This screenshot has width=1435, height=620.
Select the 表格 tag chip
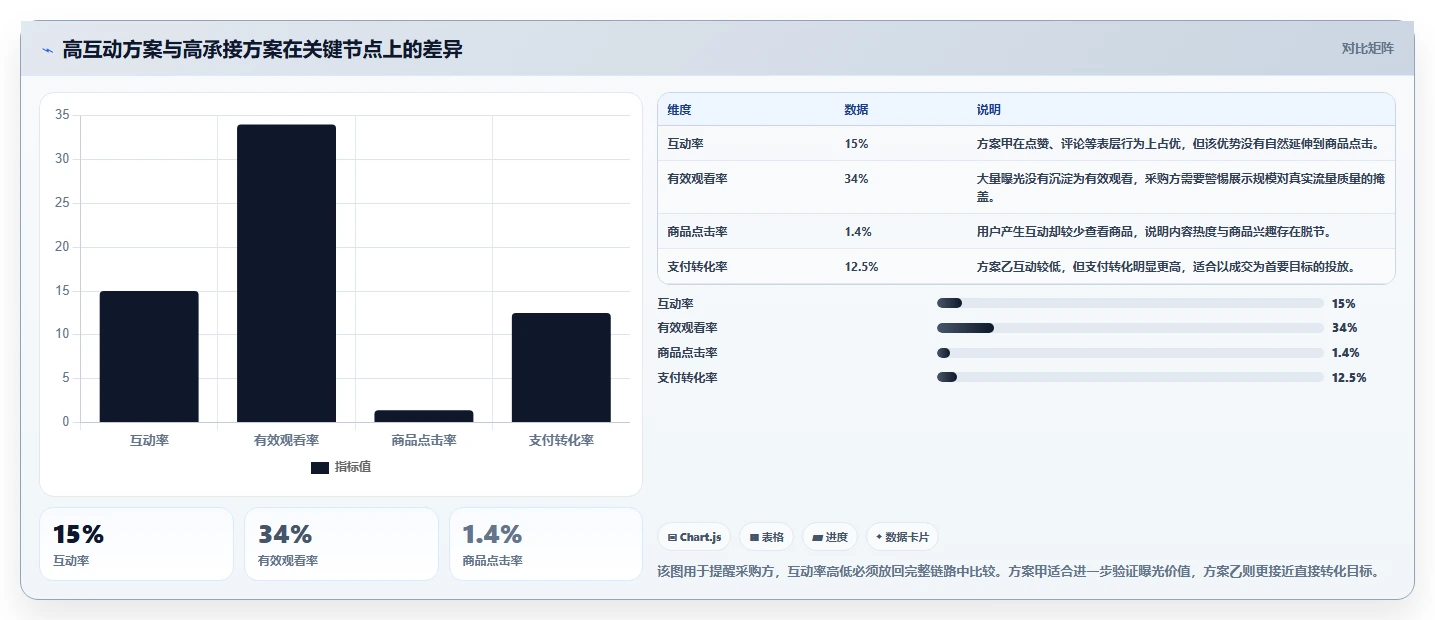[x=766, y=537]
